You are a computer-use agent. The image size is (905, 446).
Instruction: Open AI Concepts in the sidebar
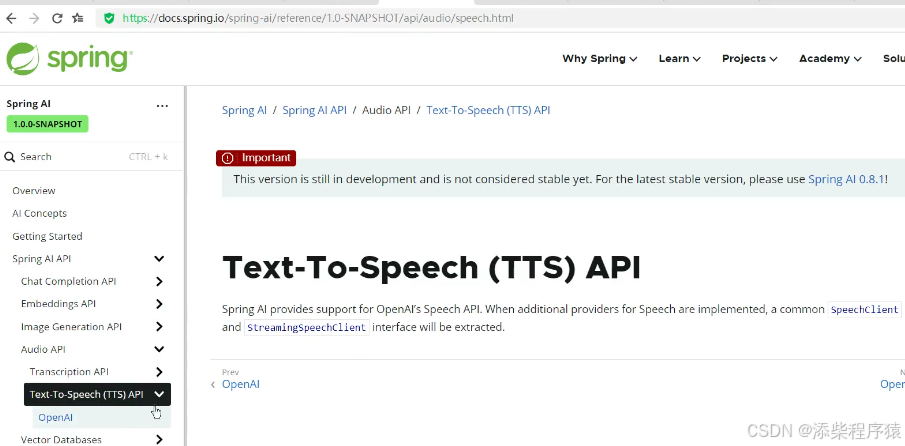(40, 213)
